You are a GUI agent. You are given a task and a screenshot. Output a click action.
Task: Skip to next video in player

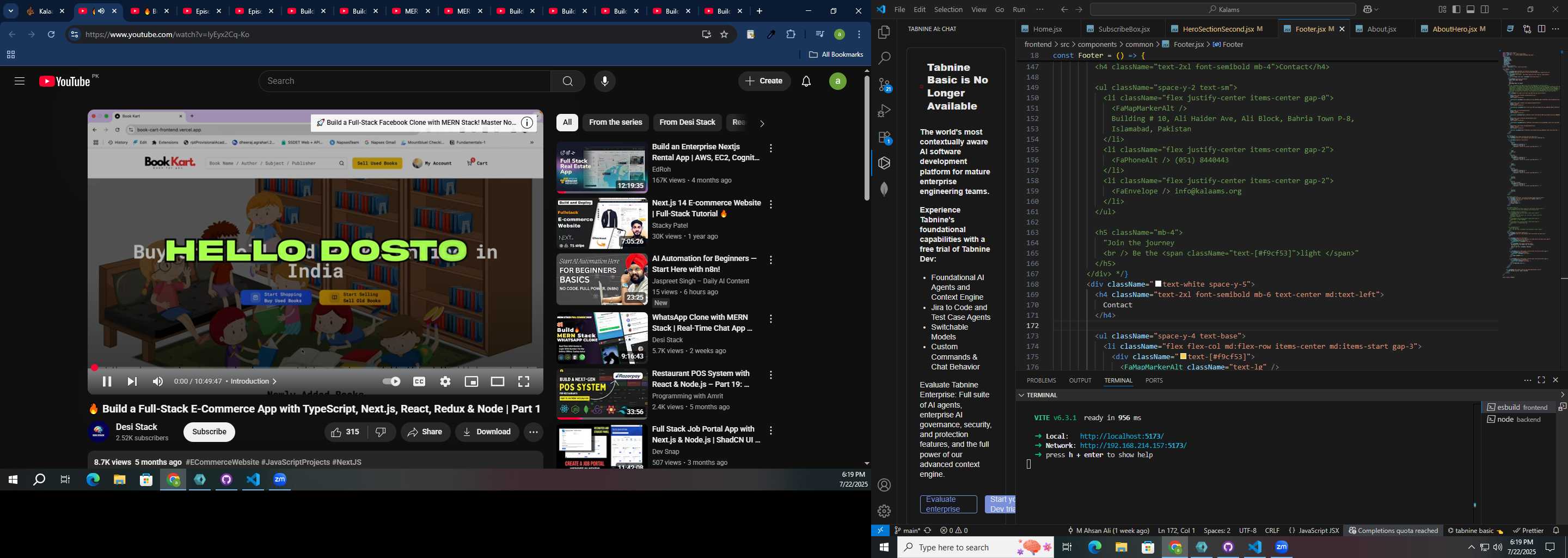click(x=132, y=381)
